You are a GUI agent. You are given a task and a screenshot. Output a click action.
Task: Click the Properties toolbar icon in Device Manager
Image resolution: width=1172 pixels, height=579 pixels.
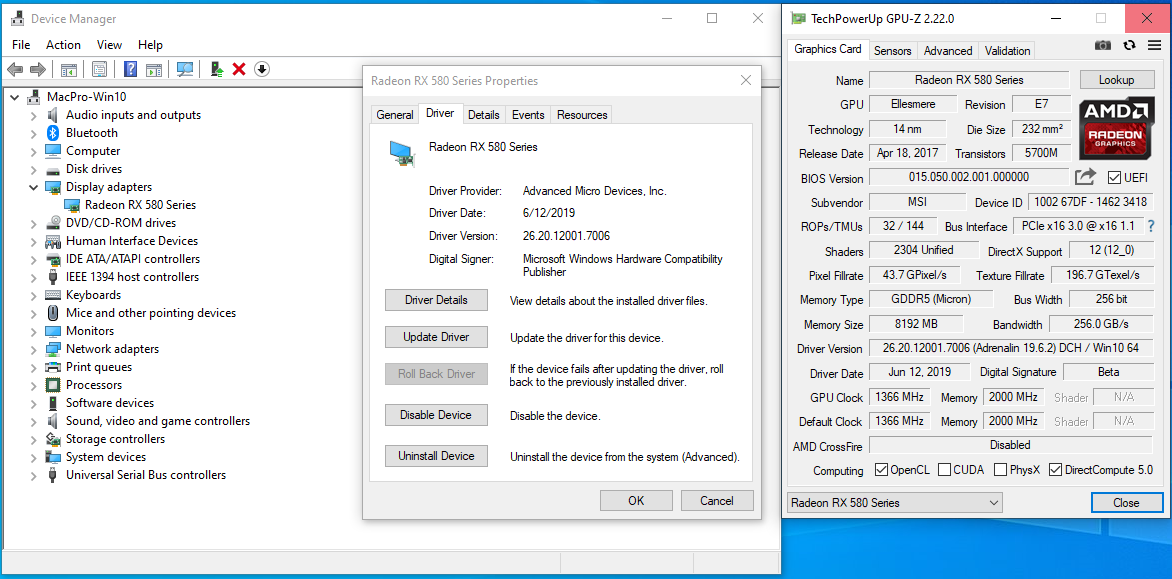pos(99,69)
